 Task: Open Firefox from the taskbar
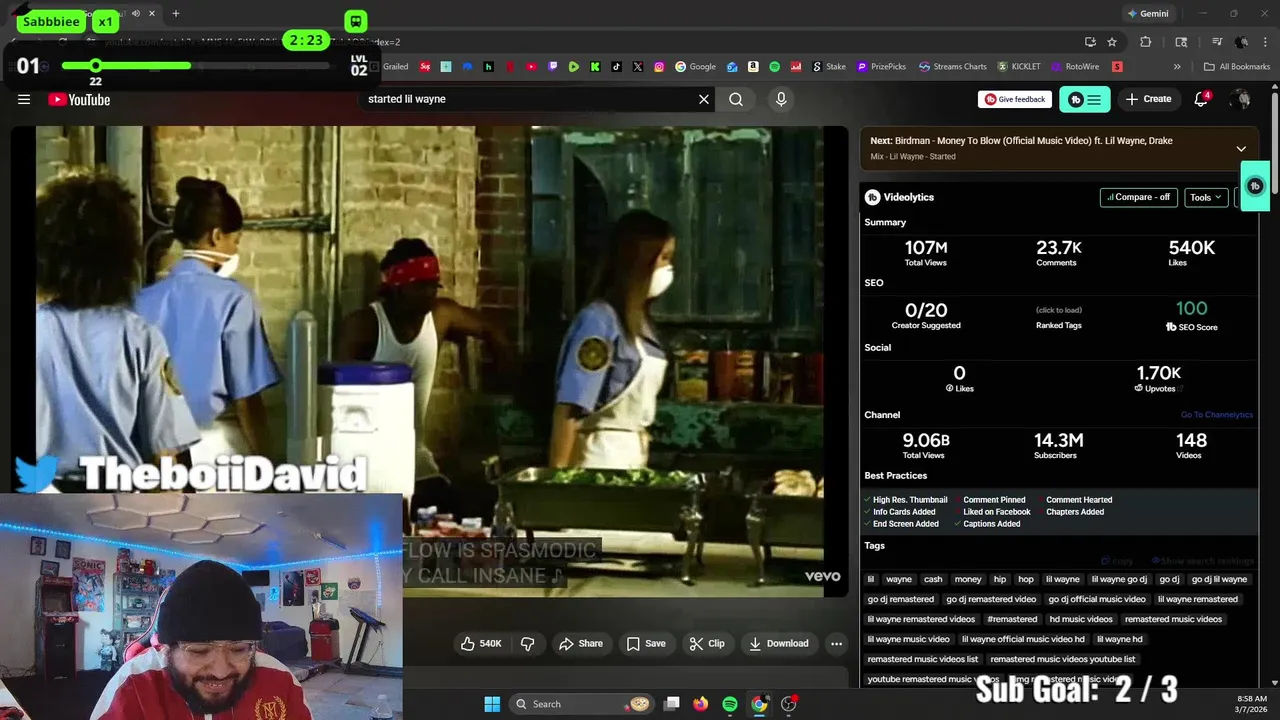pyautogui.click(x=701, y=704)
